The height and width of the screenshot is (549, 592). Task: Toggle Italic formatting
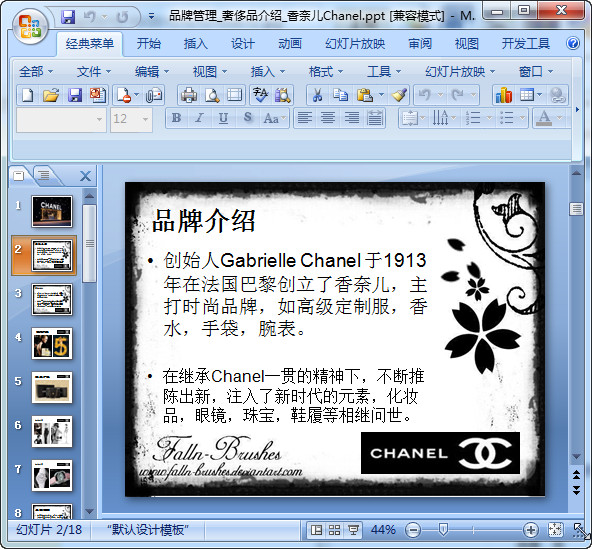199,118
